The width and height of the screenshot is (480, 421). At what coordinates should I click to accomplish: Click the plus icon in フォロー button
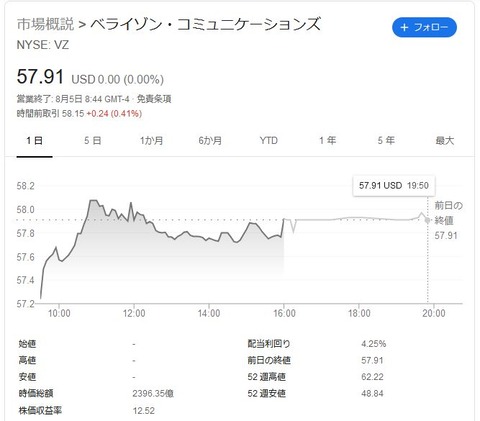tap(404, 27)
